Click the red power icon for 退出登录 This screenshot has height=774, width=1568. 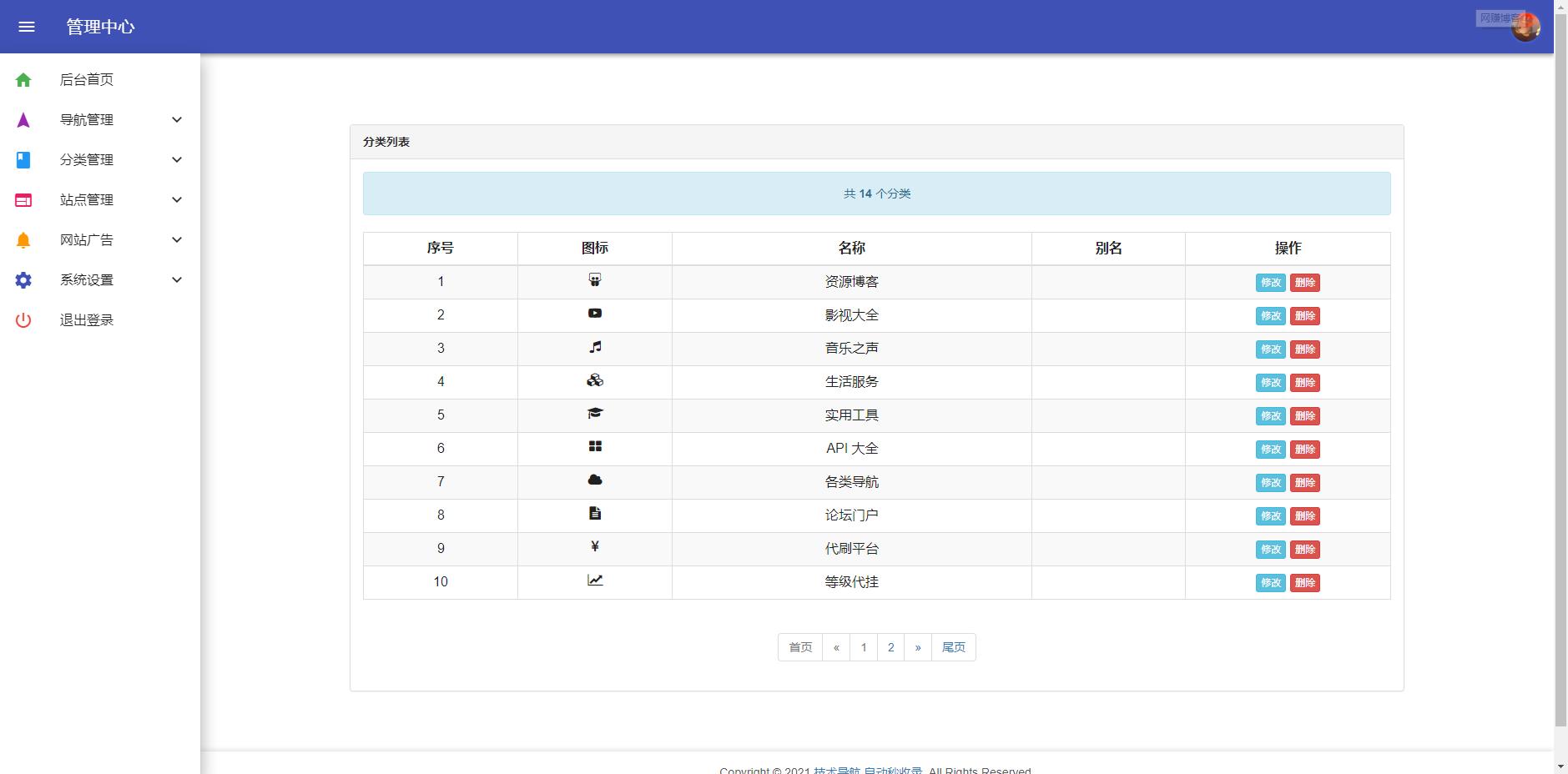23,320
